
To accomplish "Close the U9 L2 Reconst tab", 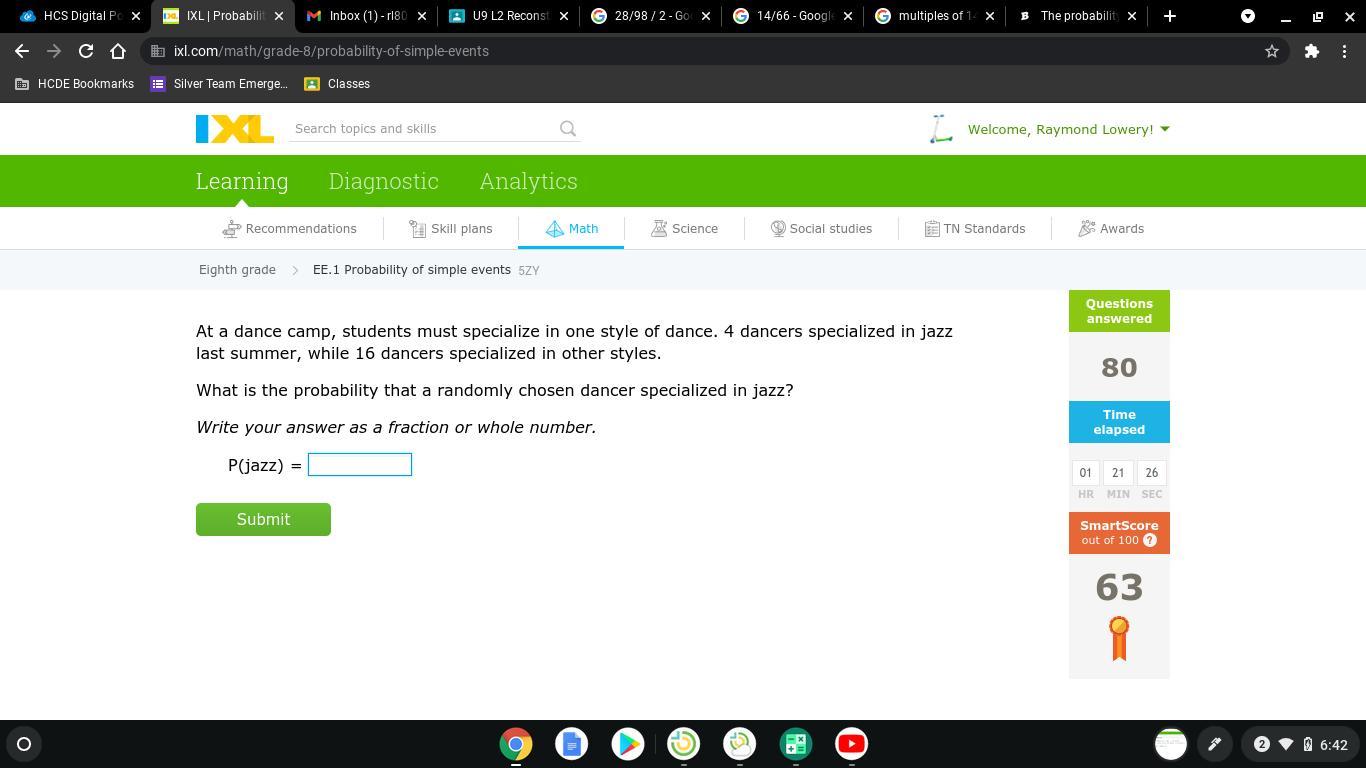I will [x=564, y=16].
